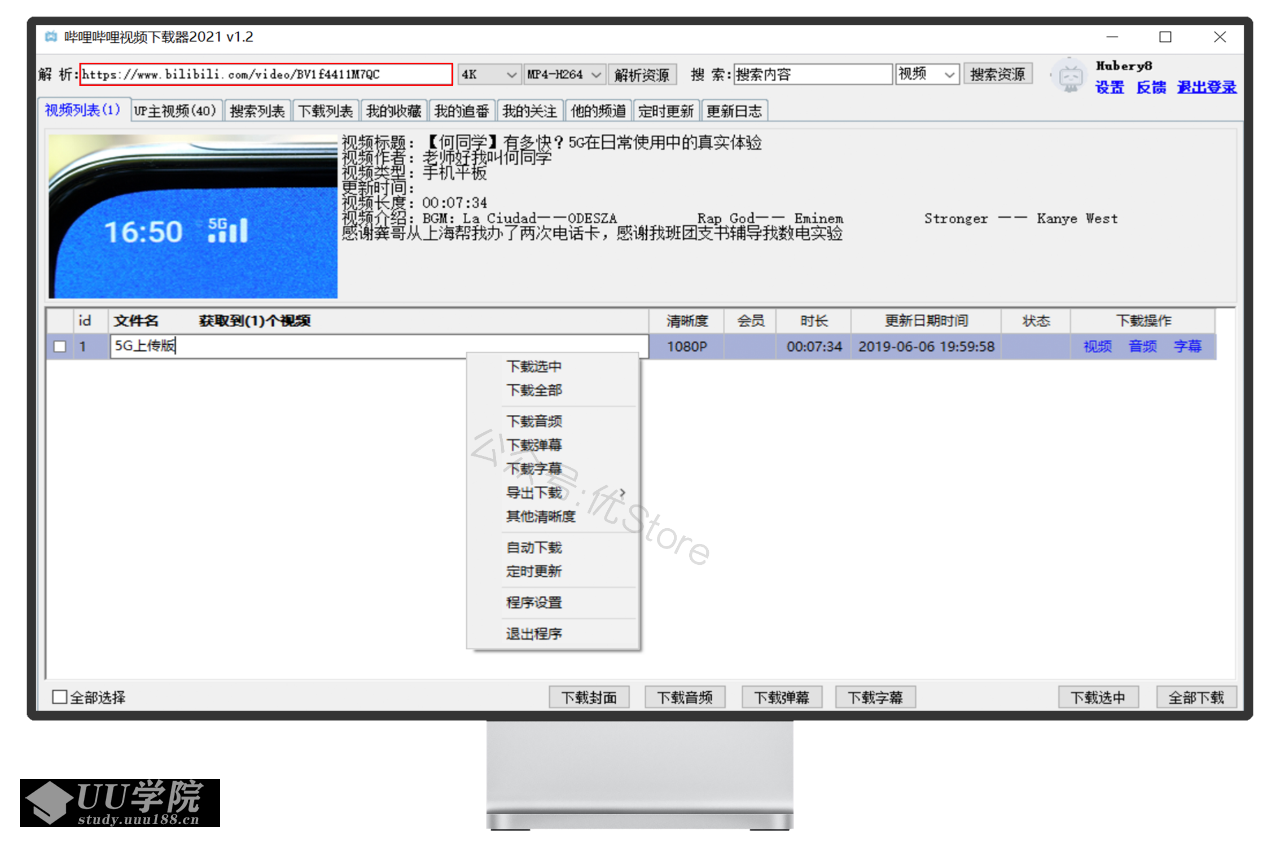Open the 我的追番 tab
This screenshot has width=1280, height=847.
click(461, 111)
